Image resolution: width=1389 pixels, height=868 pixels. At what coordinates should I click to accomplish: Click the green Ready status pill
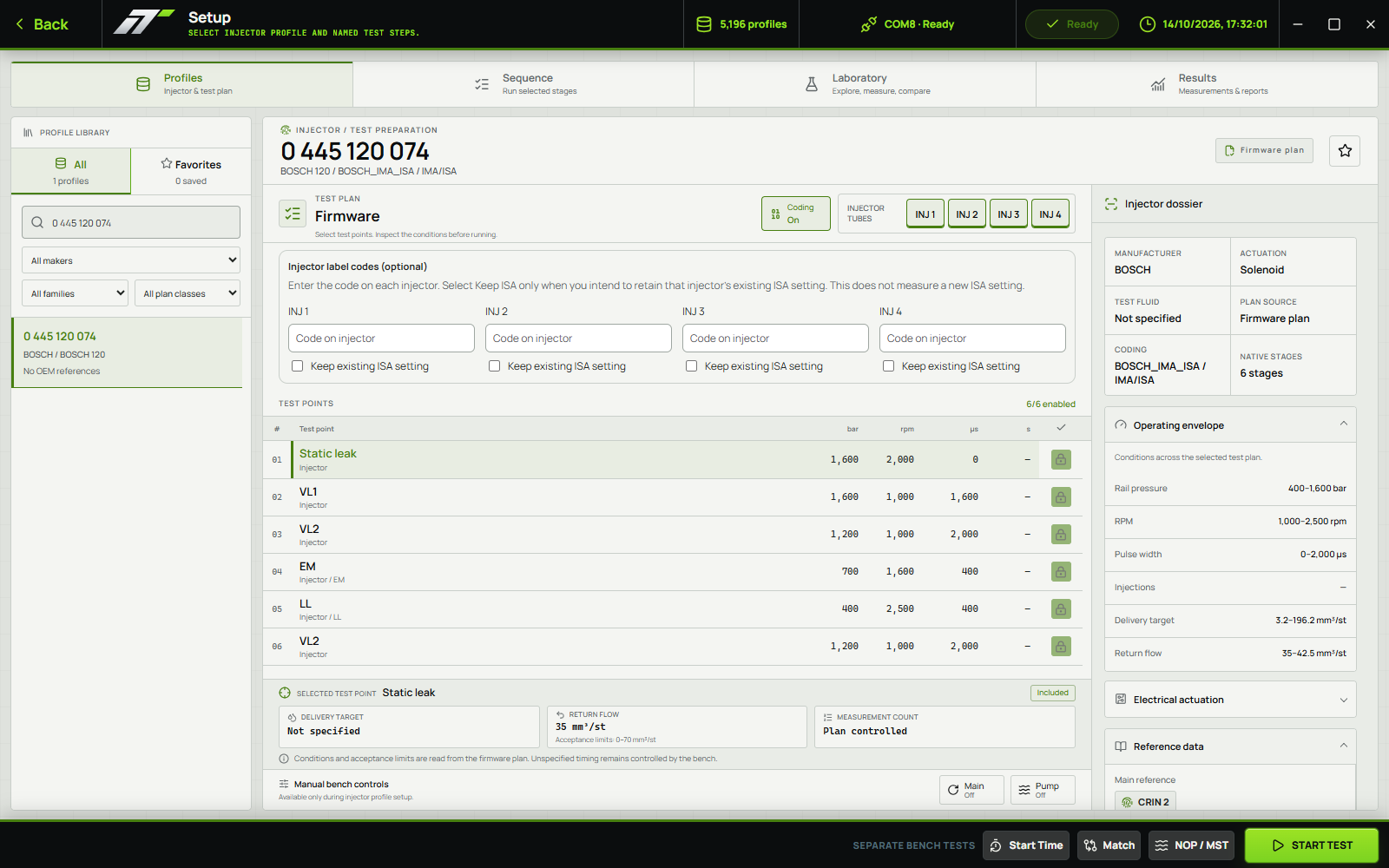(x=1072, y=24)
